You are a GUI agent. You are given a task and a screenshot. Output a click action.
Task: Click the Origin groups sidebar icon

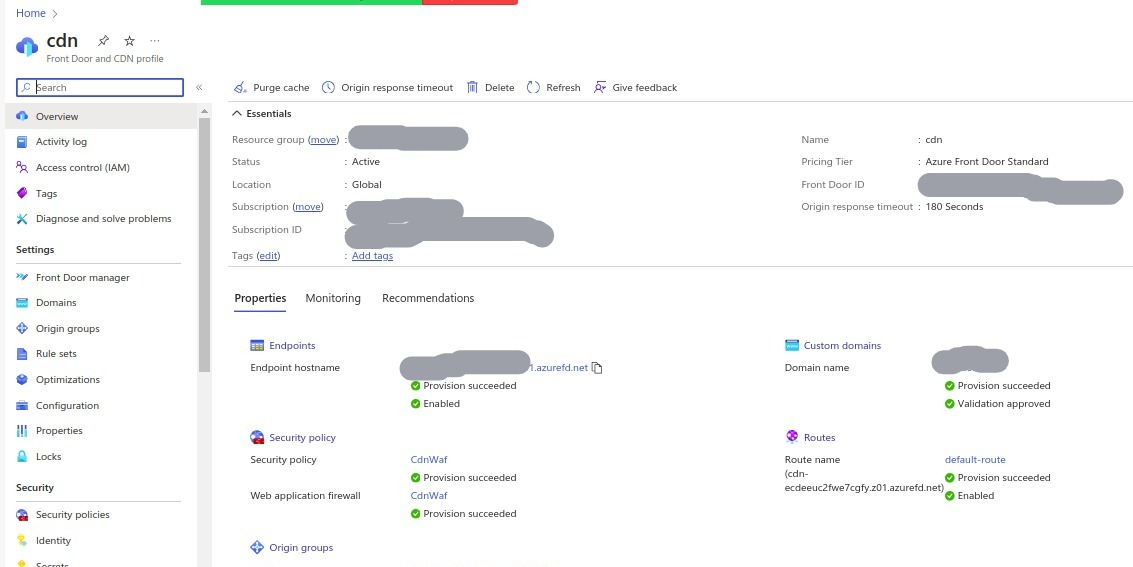[22, 329]
